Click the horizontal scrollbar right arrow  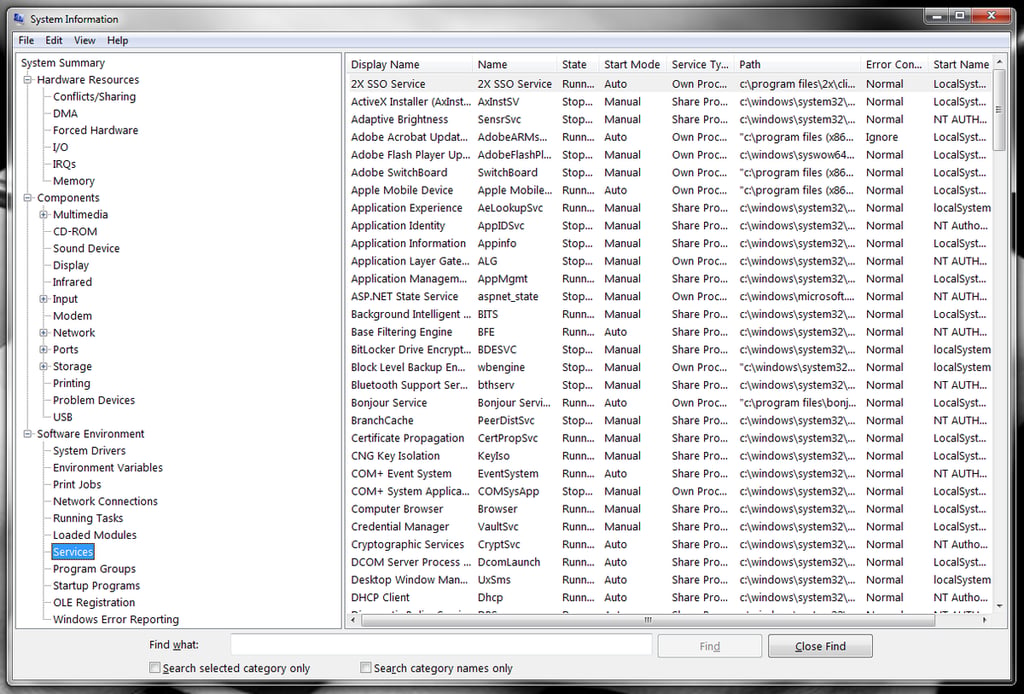coord(985,620)
